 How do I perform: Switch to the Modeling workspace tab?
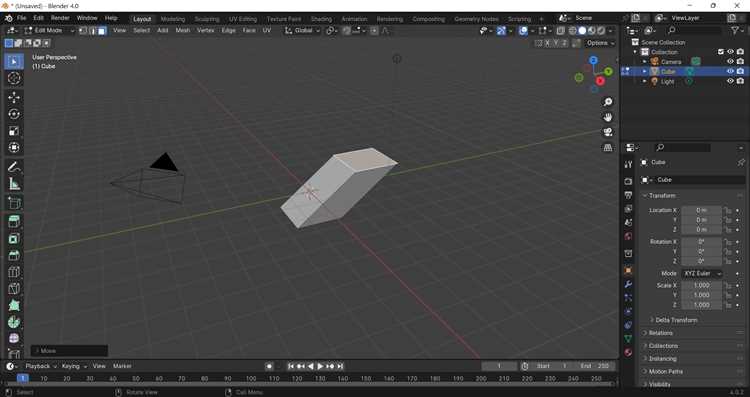click(x=173, y=19)
